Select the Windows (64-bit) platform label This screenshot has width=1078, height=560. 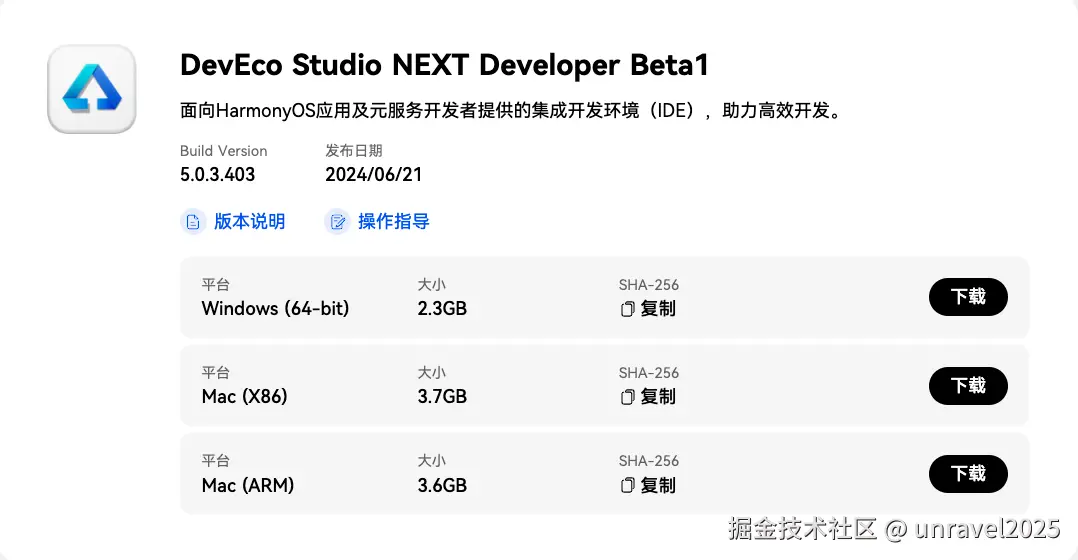275,309
